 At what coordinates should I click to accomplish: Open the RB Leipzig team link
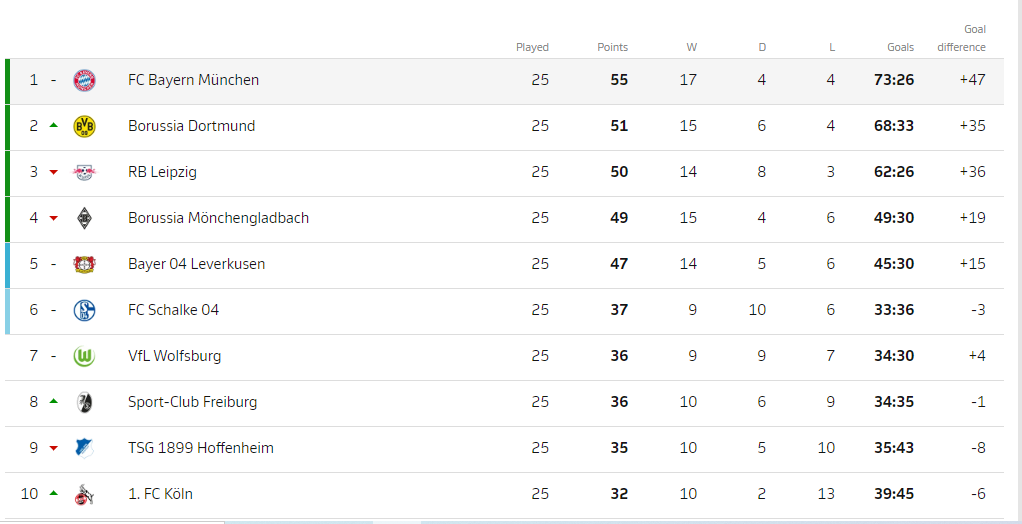pos(162,172)
